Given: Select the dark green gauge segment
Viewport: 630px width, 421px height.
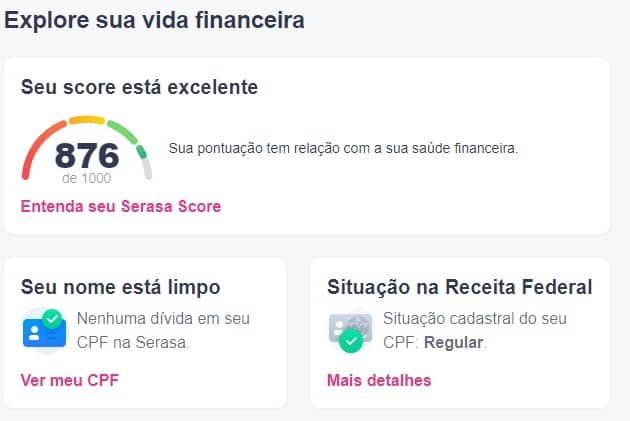Looking at the screenshot, I should tap(141, 151).
